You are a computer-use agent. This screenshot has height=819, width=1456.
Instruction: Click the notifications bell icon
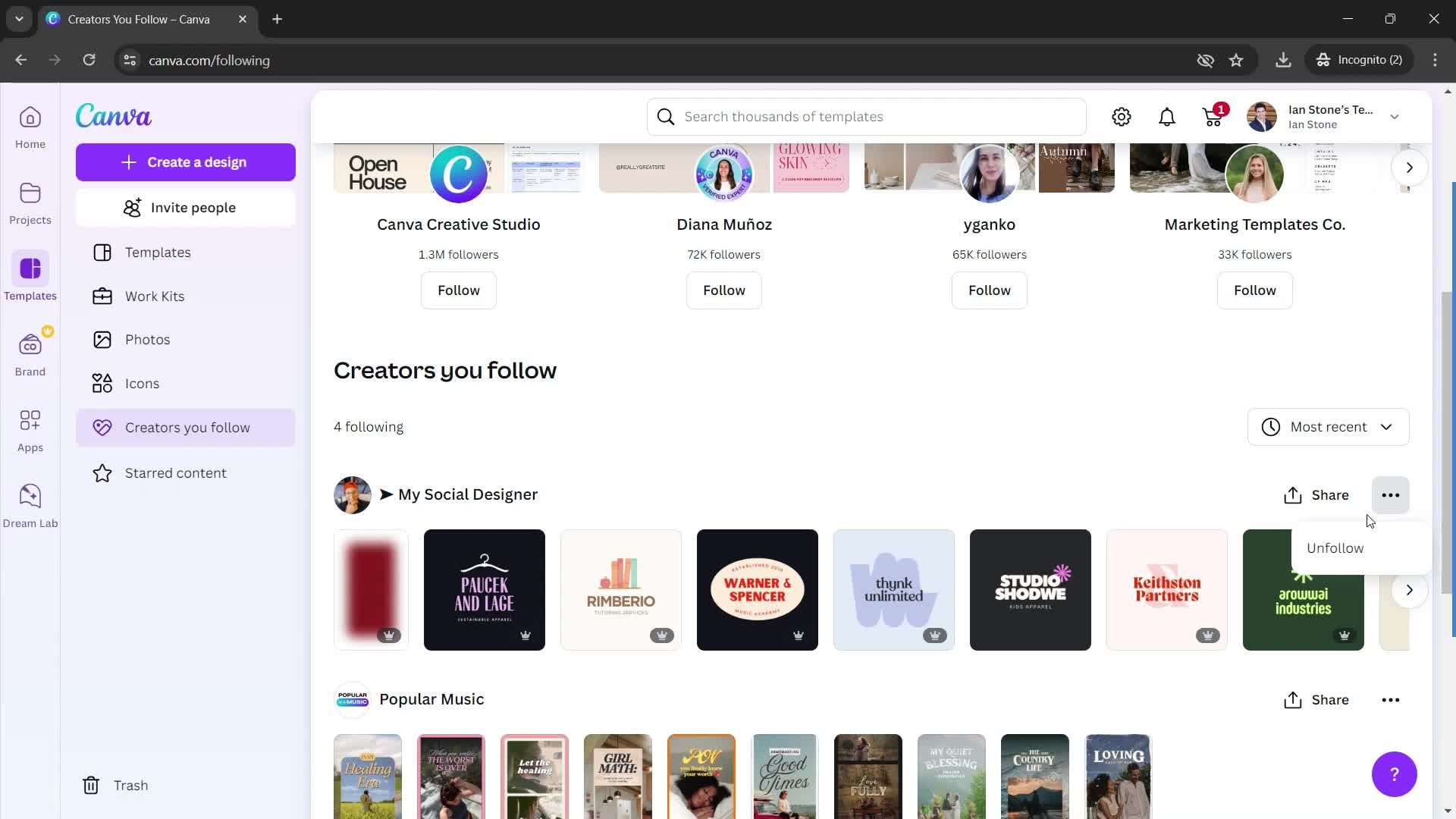tap(1168, 116)
